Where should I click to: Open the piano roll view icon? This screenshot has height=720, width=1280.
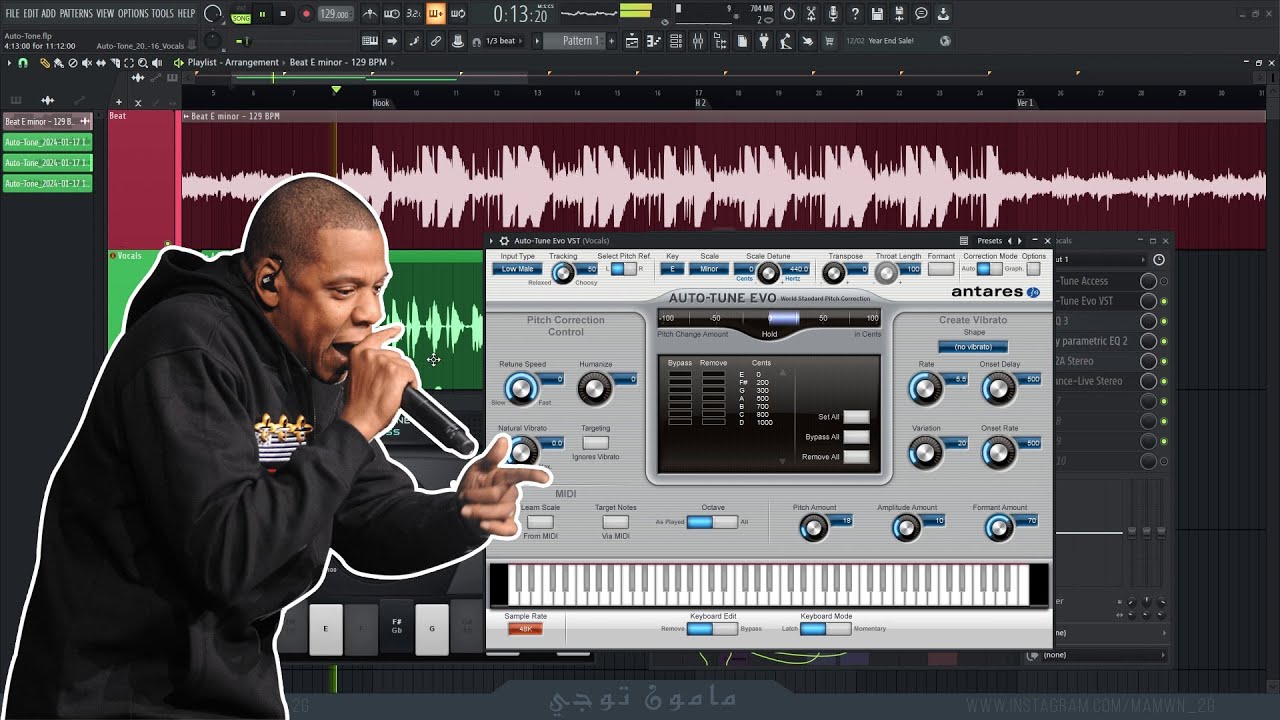pyautogui.click(x=654, y=41)
